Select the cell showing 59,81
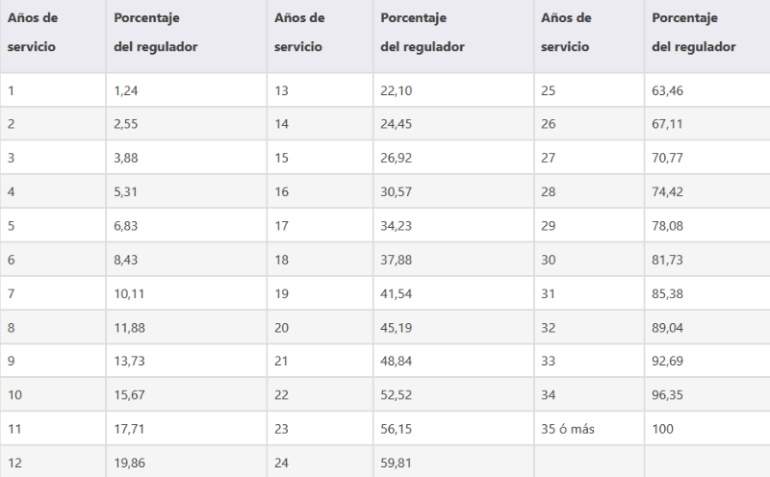This screenshot has height=477, width=770. 453,462
